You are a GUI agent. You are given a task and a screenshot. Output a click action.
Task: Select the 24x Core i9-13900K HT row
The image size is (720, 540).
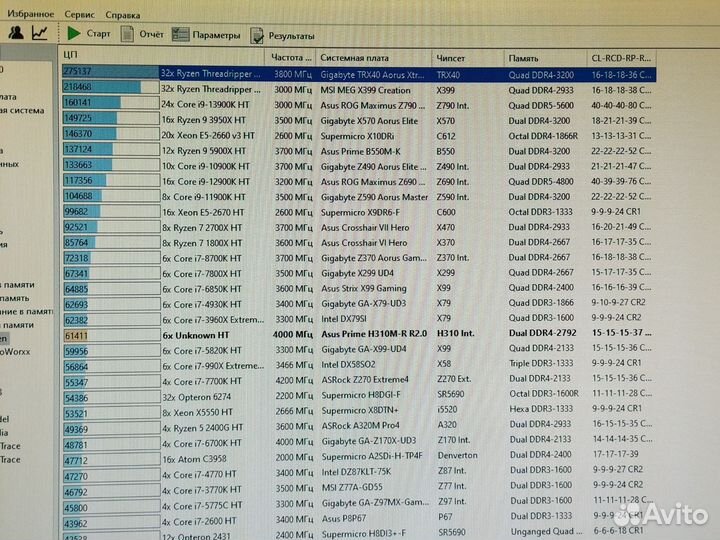(x=359, y=105)
